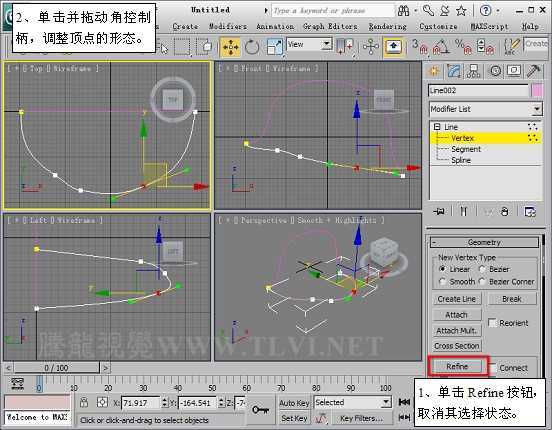This screenshot has height=430, width=552.
Task: Open the View reference coordinate dropdown
Action: click(309, 44)
